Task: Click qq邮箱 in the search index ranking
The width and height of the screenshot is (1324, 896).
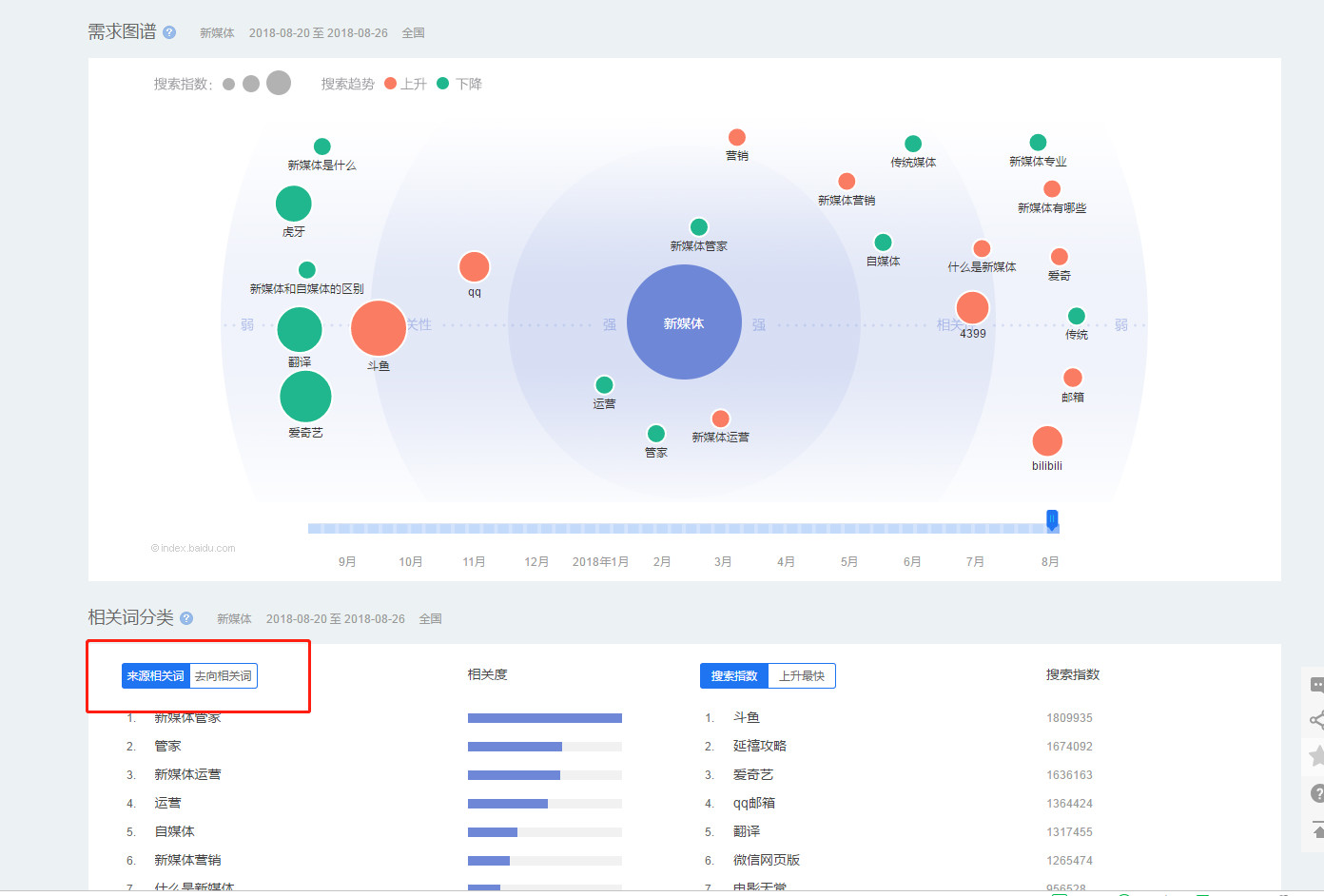Action: (754, 804)
